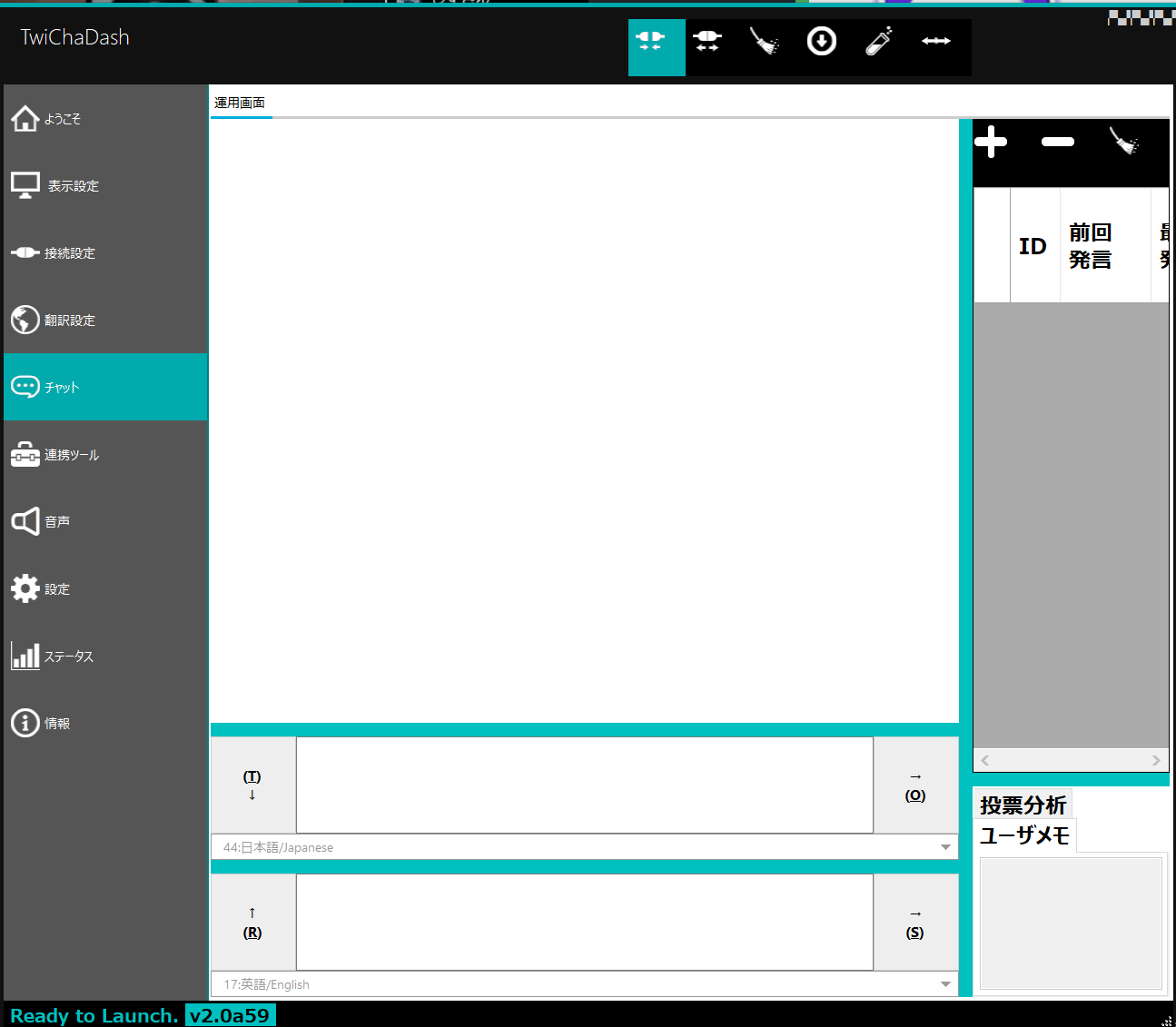Image resolution: width=1176 pixels, height=1027 pixels.
Task: Clear the chat with the top toolbar broom
Action: point(765,41)
